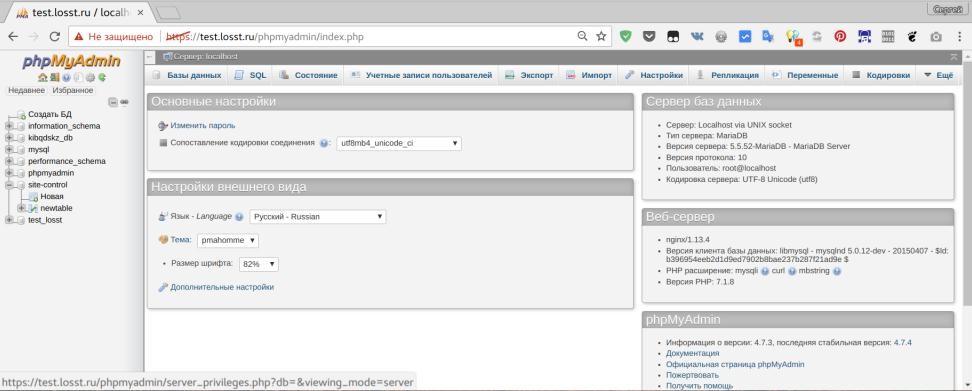Click help icon next to connection collation
The width and height of the screenshot is (972, 391).
(324, 143)
